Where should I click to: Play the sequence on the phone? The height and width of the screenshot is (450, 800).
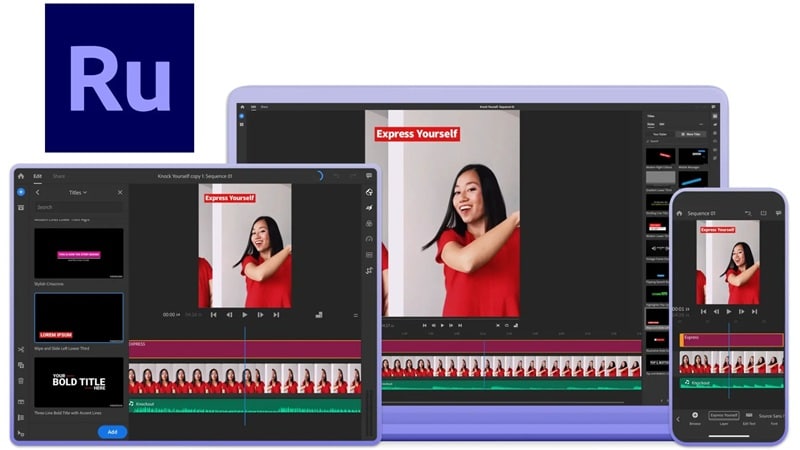click(x=729, y=311)
